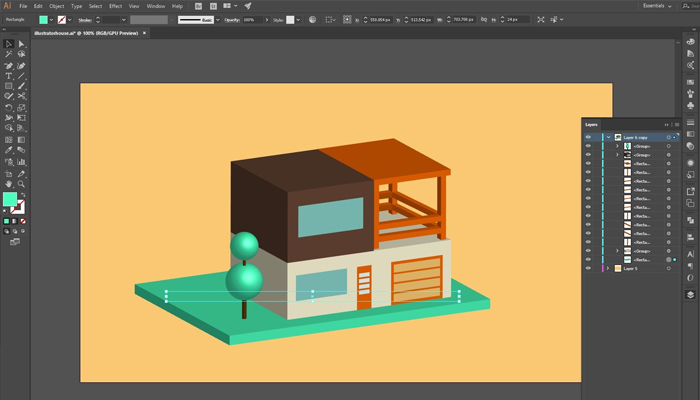
Task: Hide the first Group sublayer
Action: [x=588, y=146]
